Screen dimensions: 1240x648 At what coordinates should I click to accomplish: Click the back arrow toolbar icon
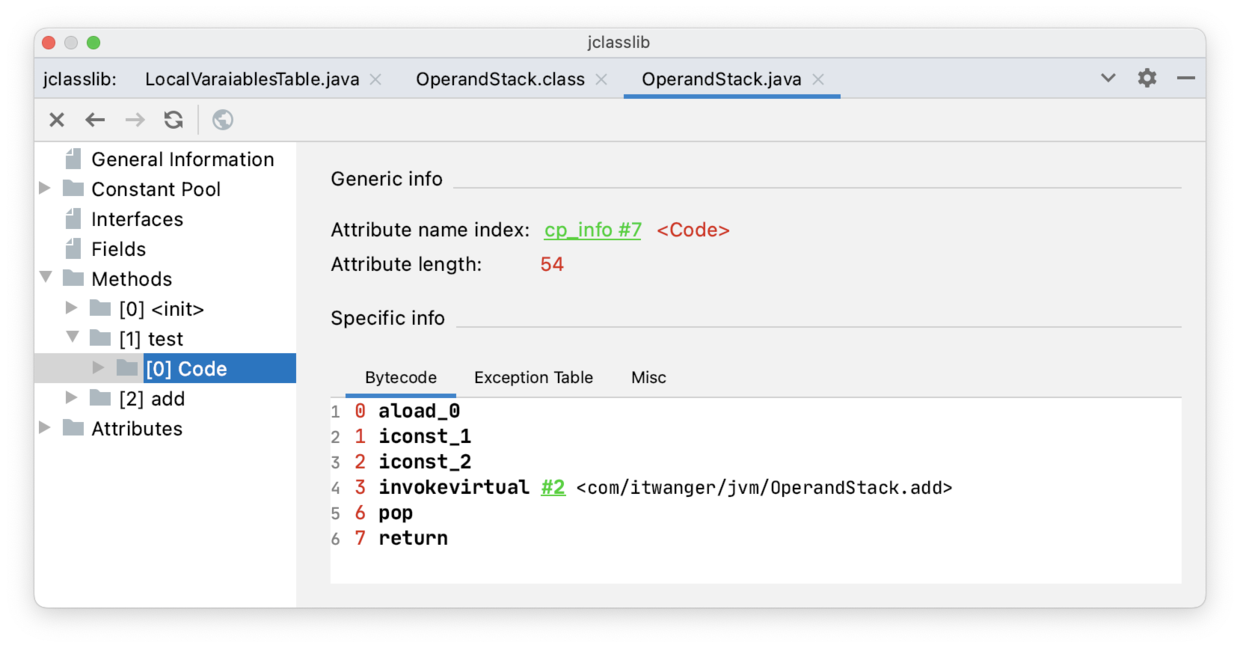pos(95,120)
